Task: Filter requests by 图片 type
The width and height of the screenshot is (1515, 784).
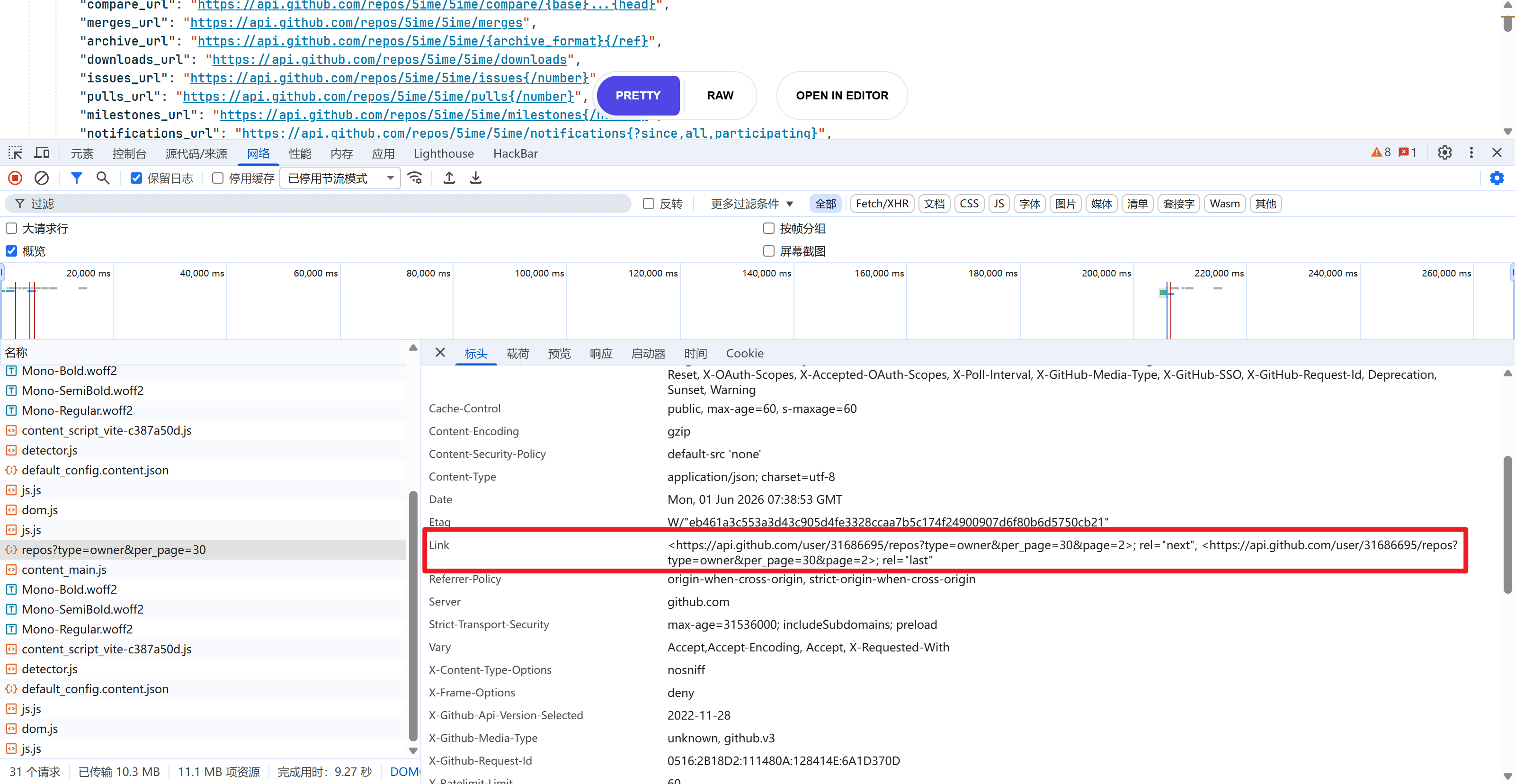Action: (x=1065, y=204)
